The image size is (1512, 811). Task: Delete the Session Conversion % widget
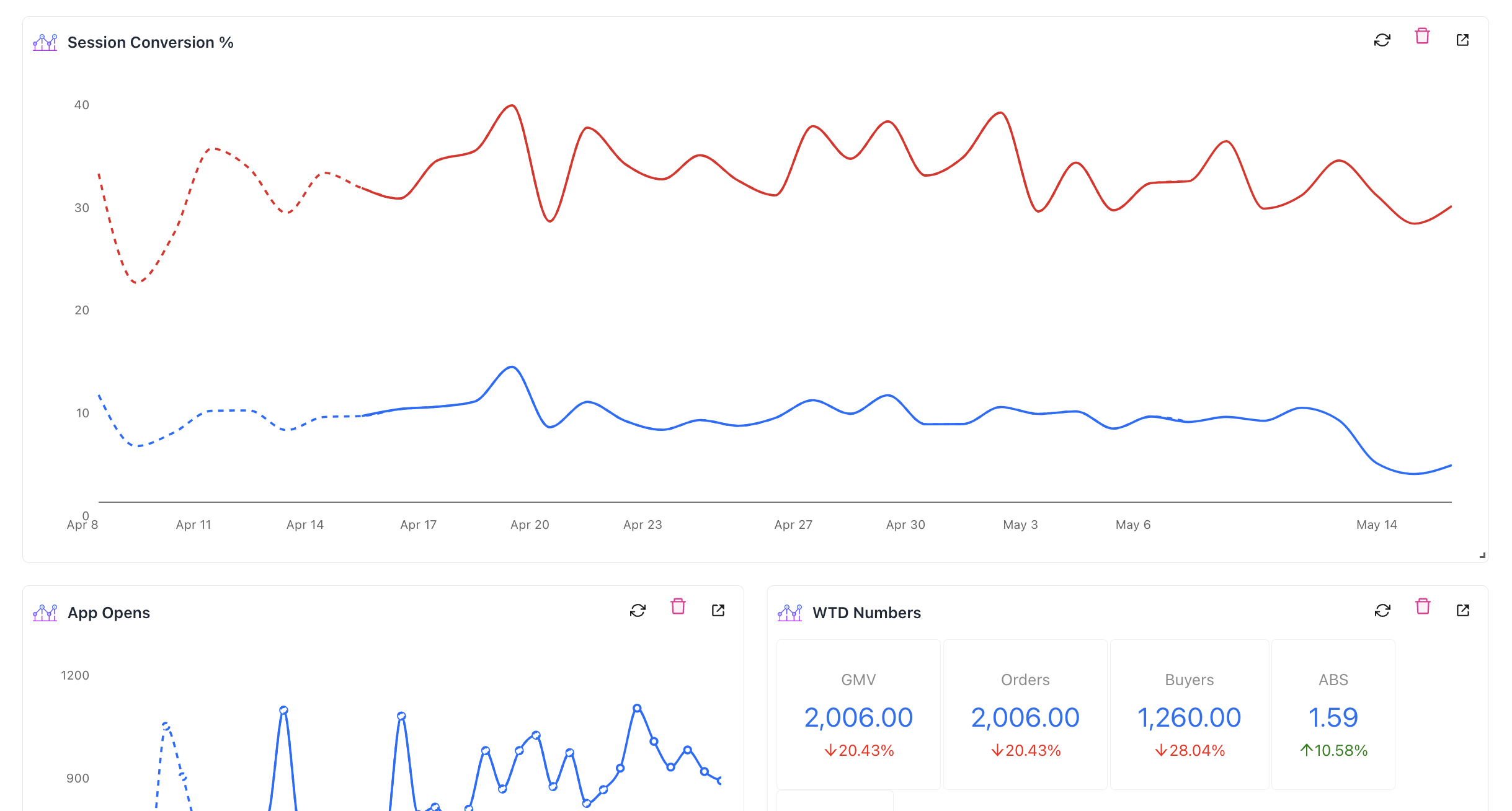(1422, 37)
